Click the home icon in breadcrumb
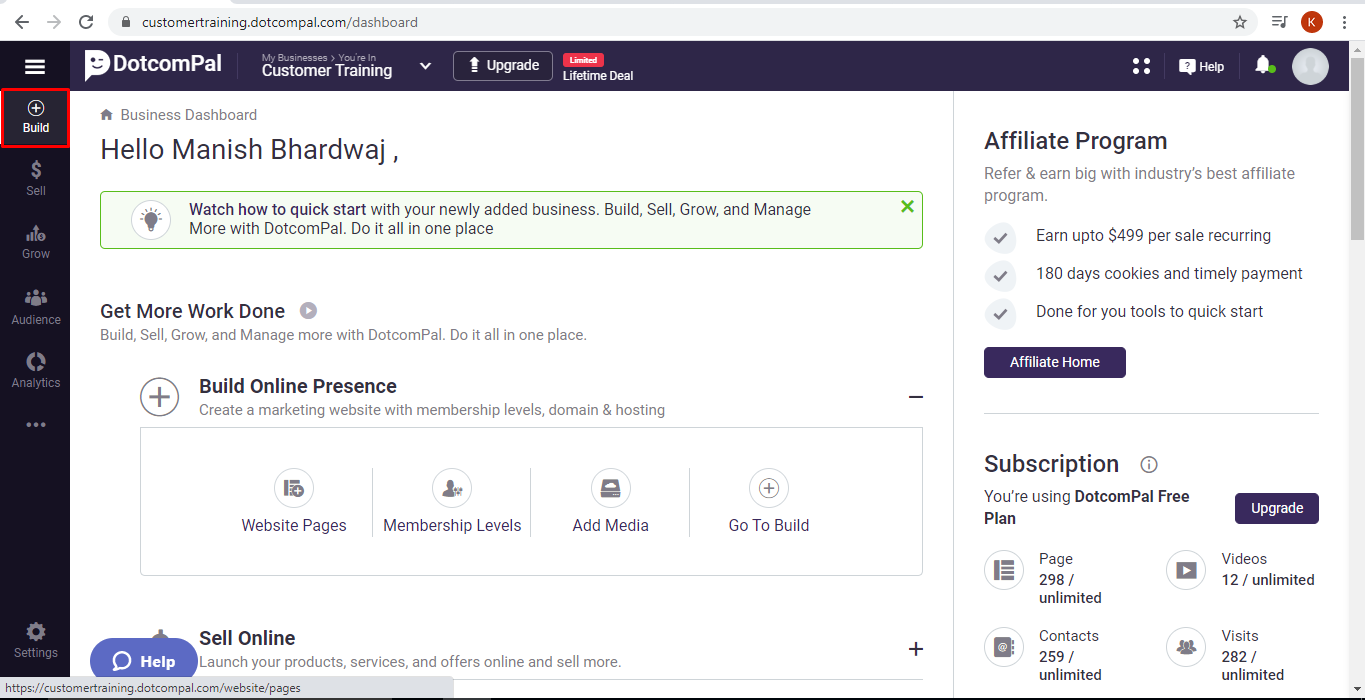The image size is (1365, 700). pos(107,115)
